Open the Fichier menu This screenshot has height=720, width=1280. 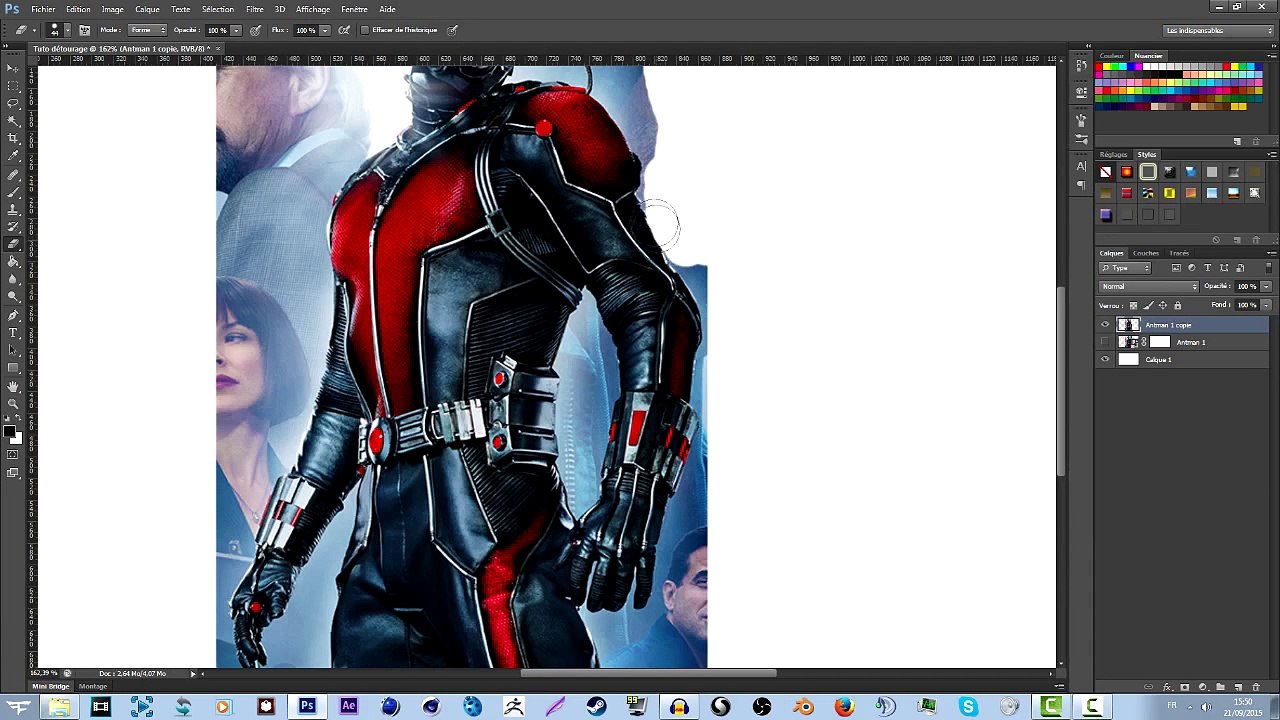point(43,9)
